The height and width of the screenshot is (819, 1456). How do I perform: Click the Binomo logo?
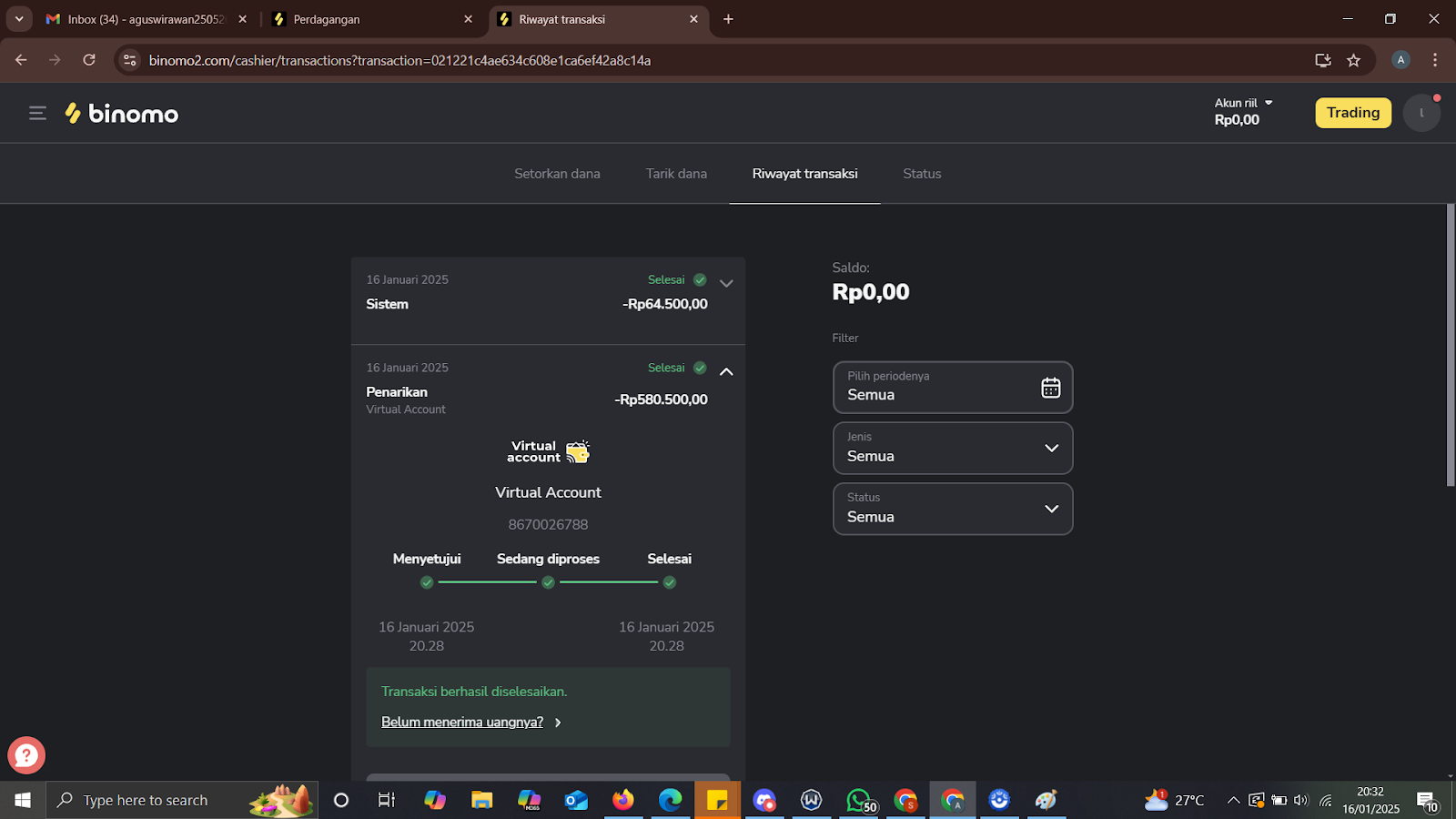pyautogui.click(x=122, y=113)
